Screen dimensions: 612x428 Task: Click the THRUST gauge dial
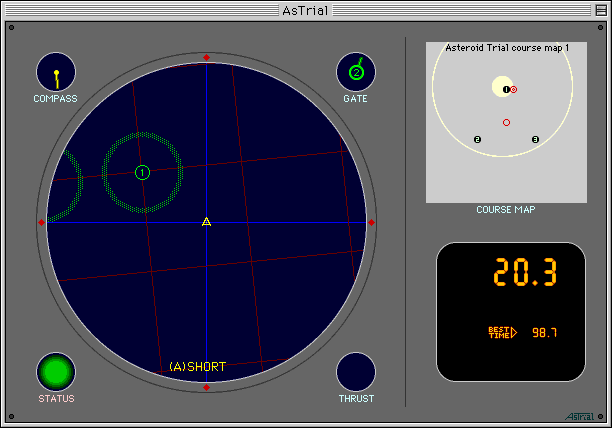(x=356, y=372)
